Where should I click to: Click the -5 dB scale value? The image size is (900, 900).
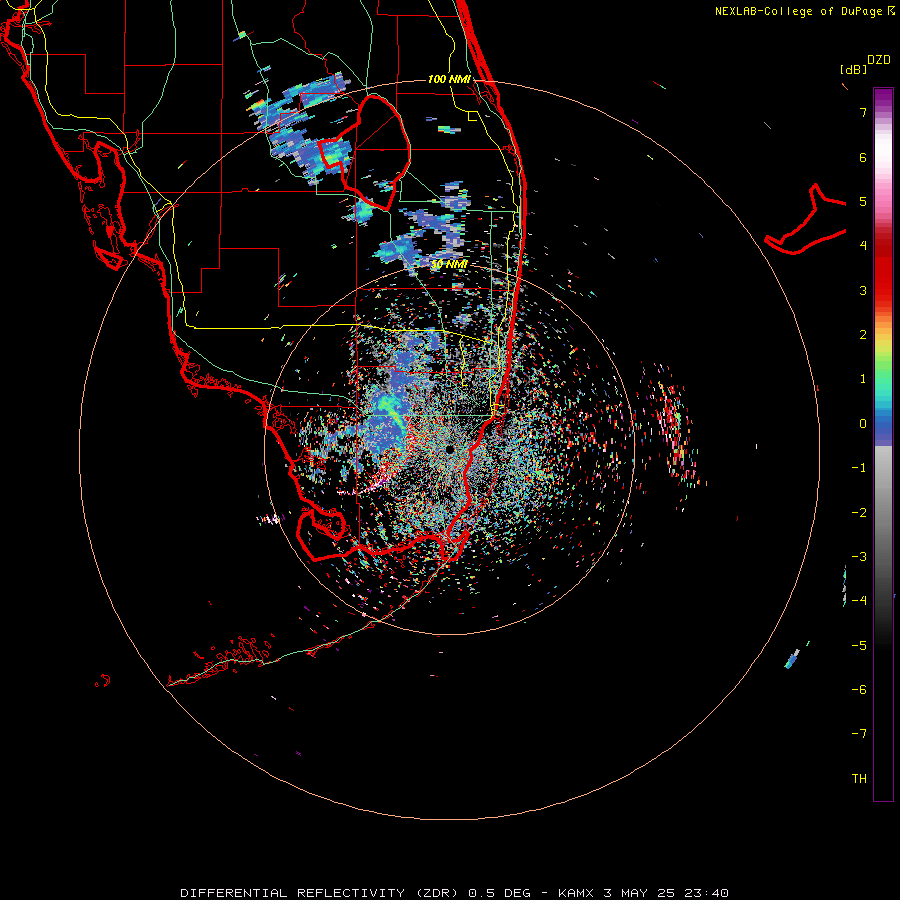(859, 646)
